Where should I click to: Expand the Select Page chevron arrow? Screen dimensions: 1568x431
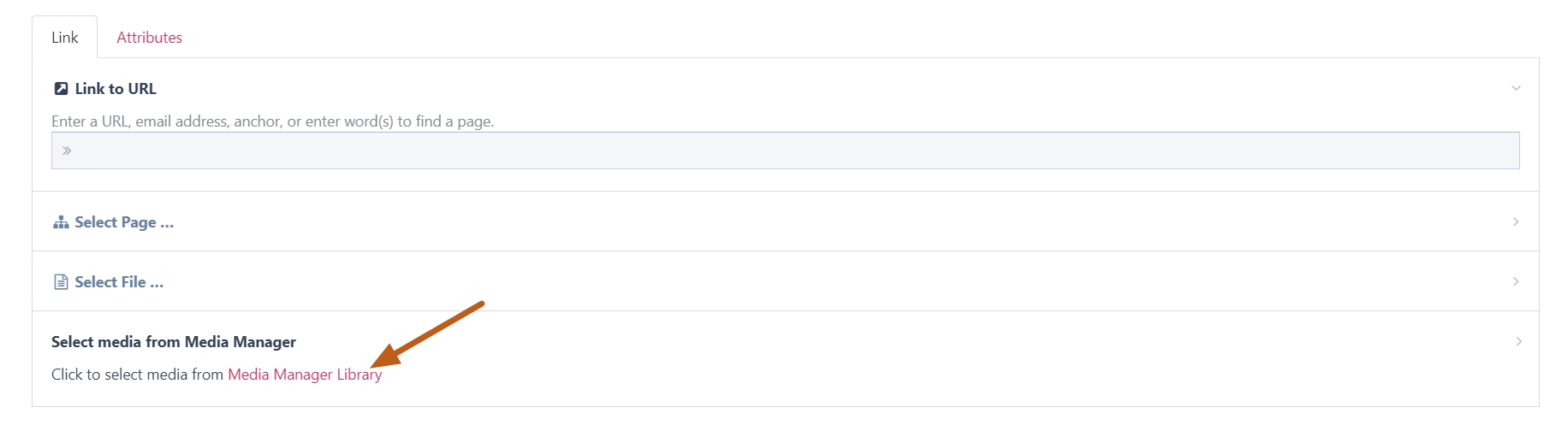point(1516,221)
